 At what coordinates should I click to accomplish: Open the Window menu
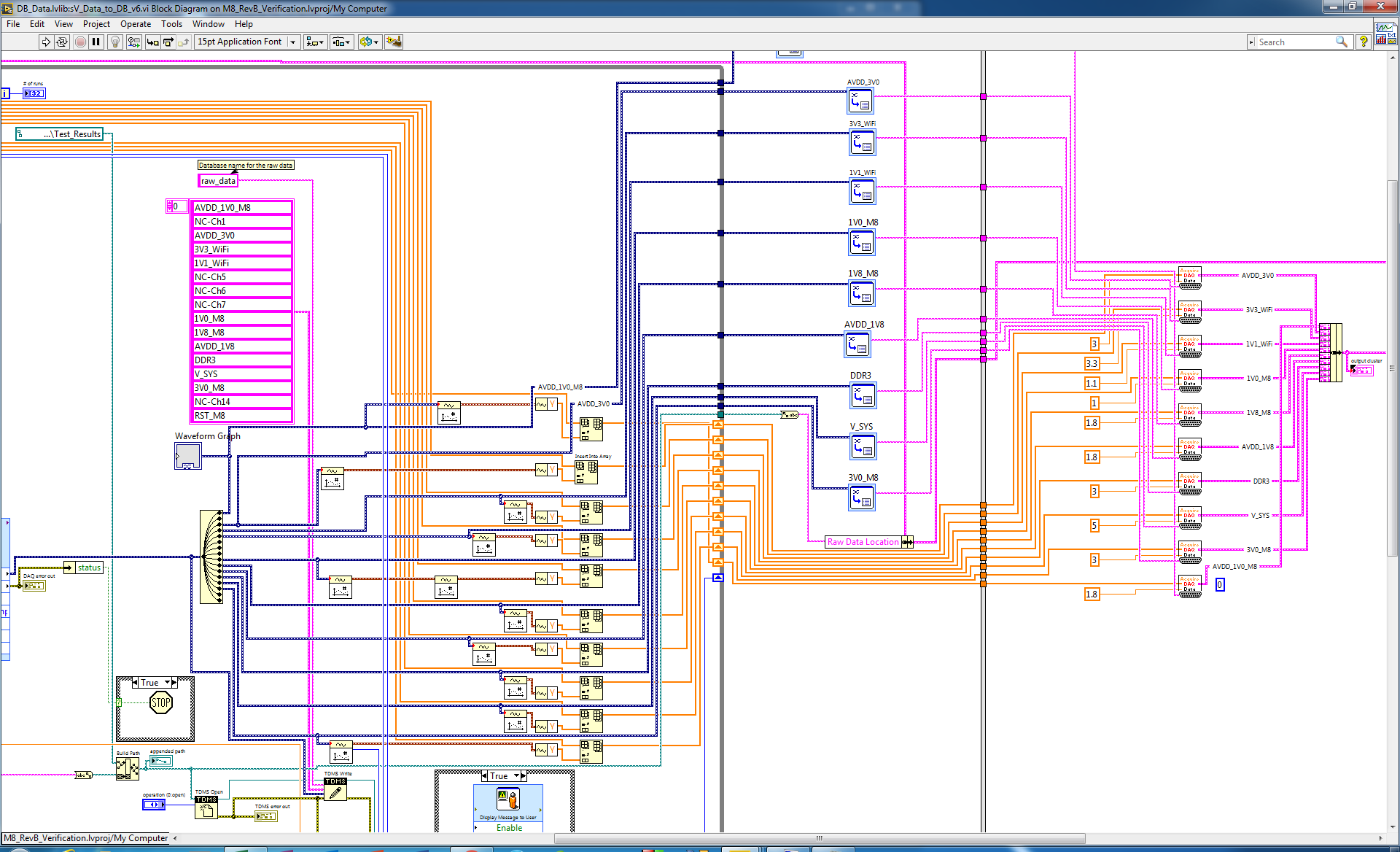point(209,24)
